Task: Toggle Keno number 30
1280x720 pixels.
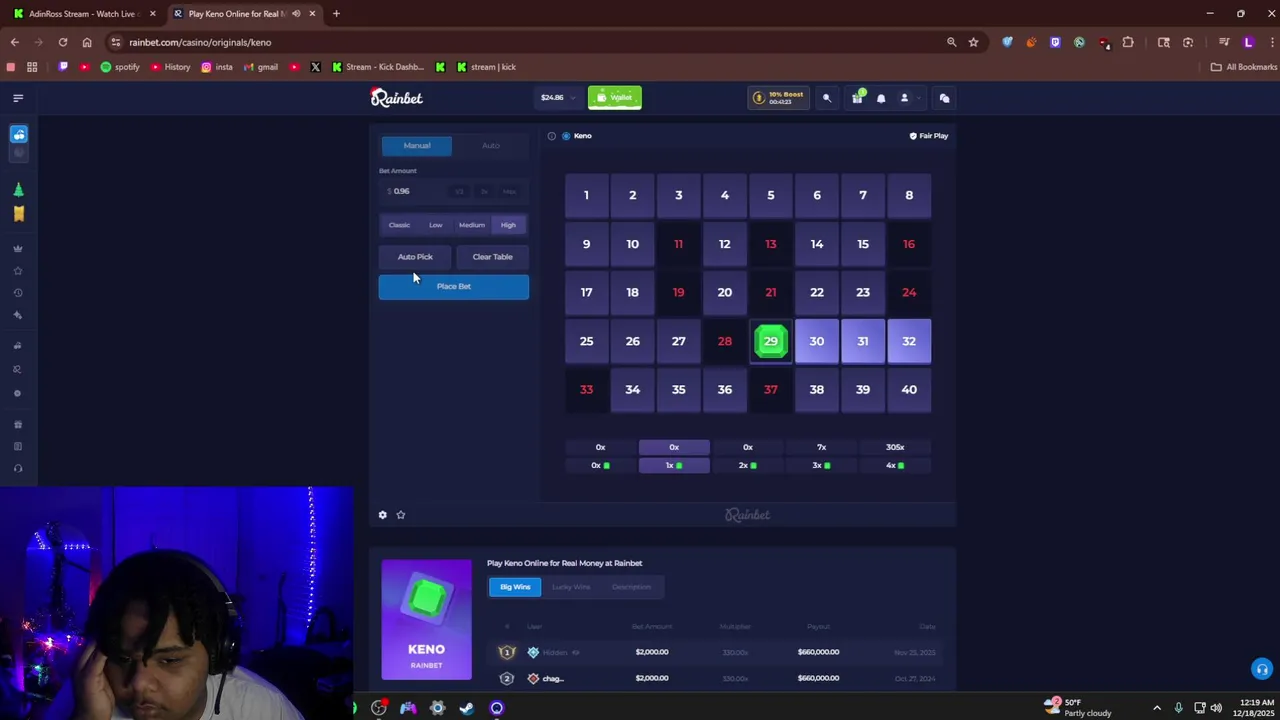Action: click(x=817, y=341)
